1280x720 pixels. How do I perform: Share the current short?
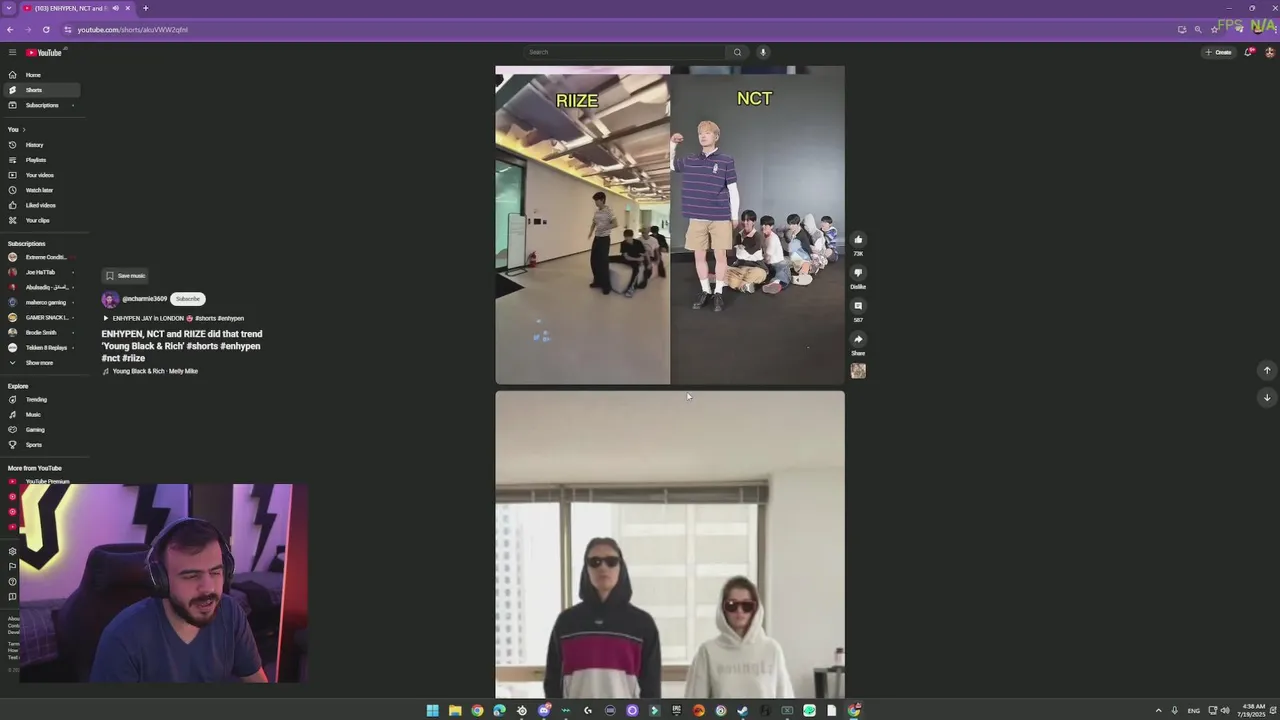coord(858,339)
